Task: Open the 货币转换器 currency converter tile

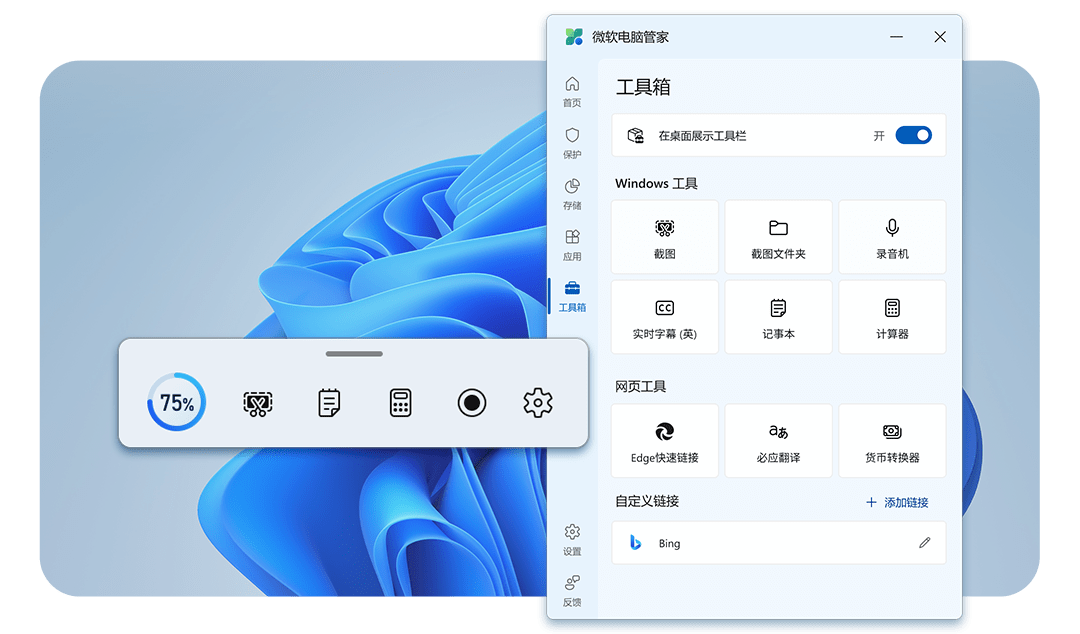Action: (x=892, y=441)
